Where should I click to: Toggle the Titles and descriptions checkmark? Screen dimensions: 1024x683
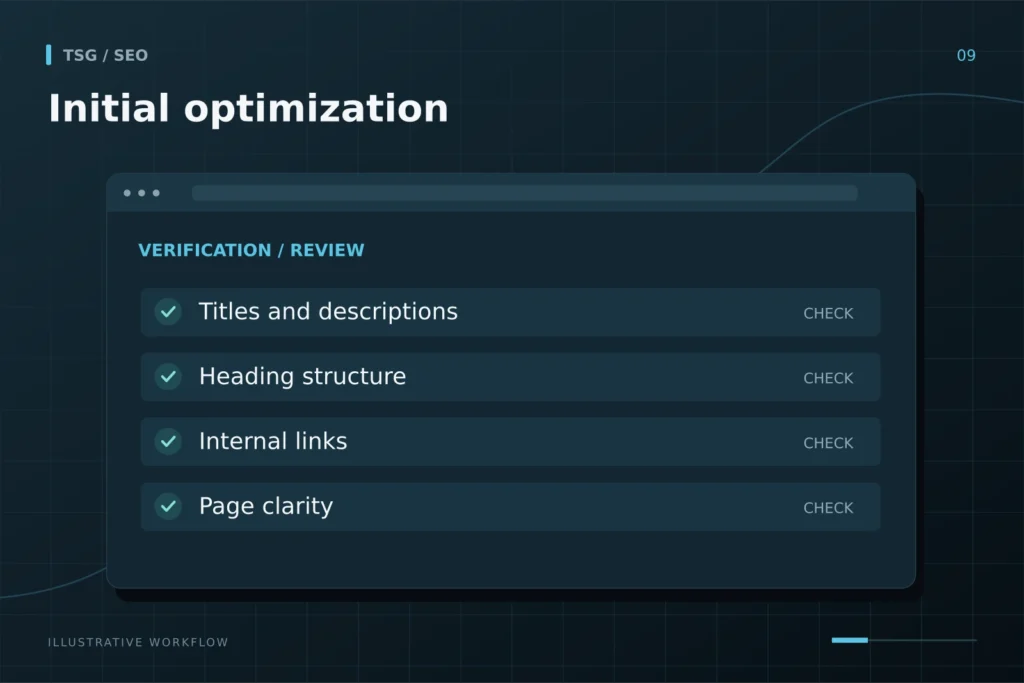point(168,312)
